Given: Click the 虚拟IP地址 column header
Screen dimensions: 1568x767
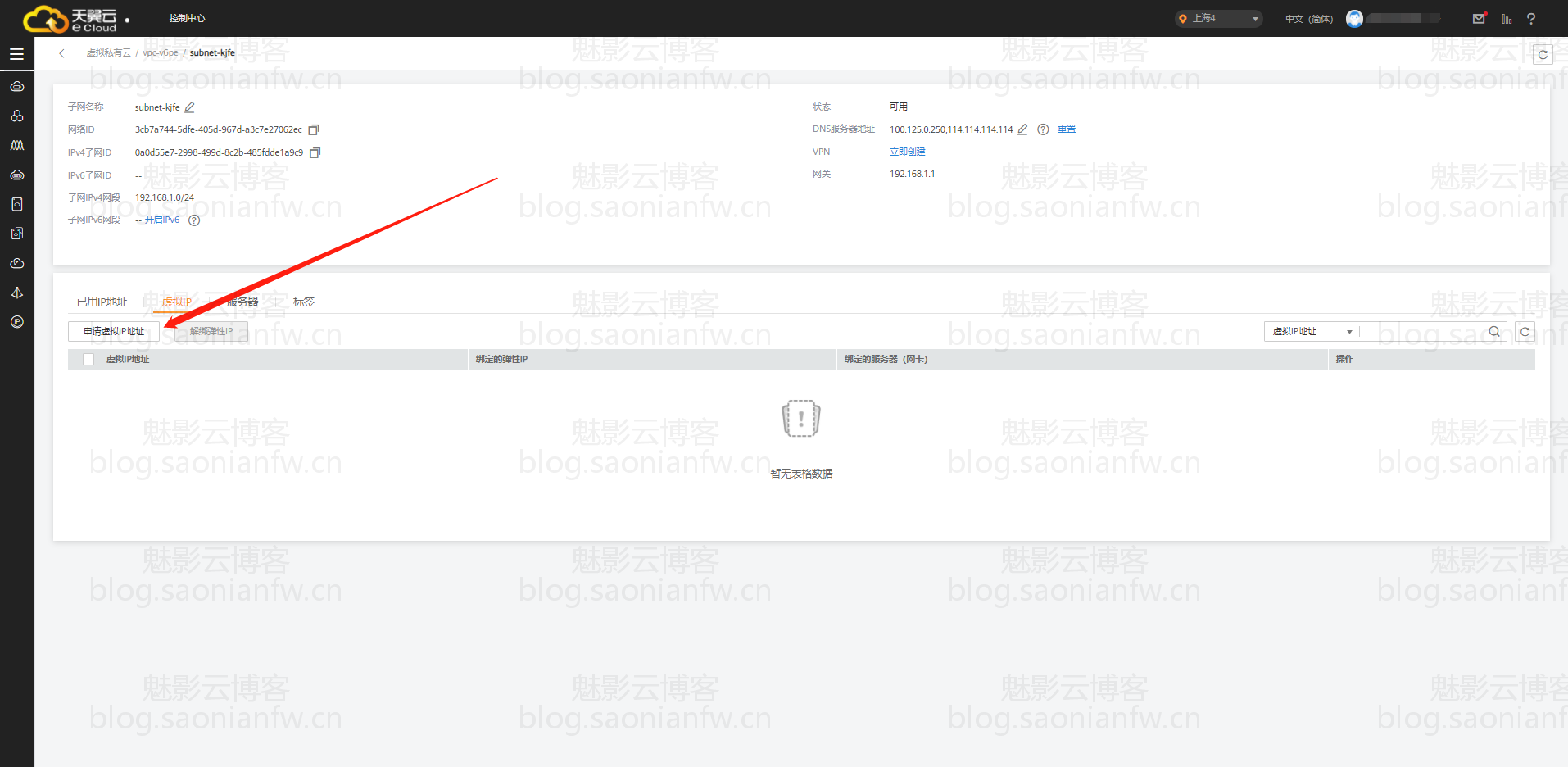Looking at the screenshot, I should point(128,360).
